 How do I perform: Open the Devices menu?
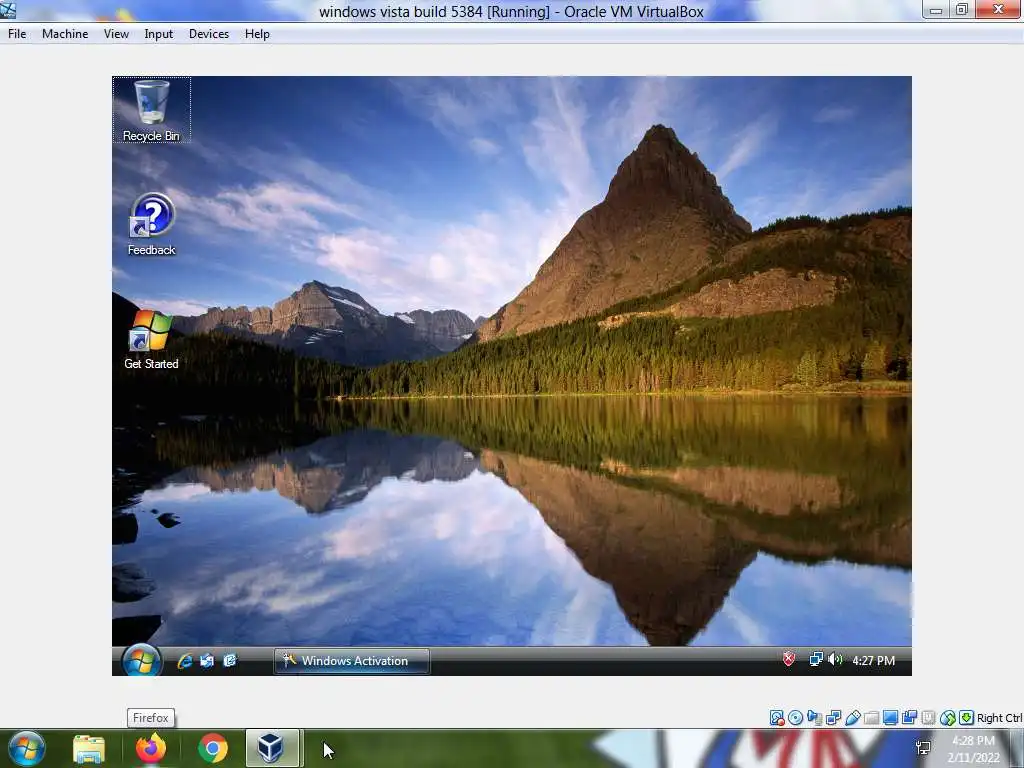pos(208,34)
